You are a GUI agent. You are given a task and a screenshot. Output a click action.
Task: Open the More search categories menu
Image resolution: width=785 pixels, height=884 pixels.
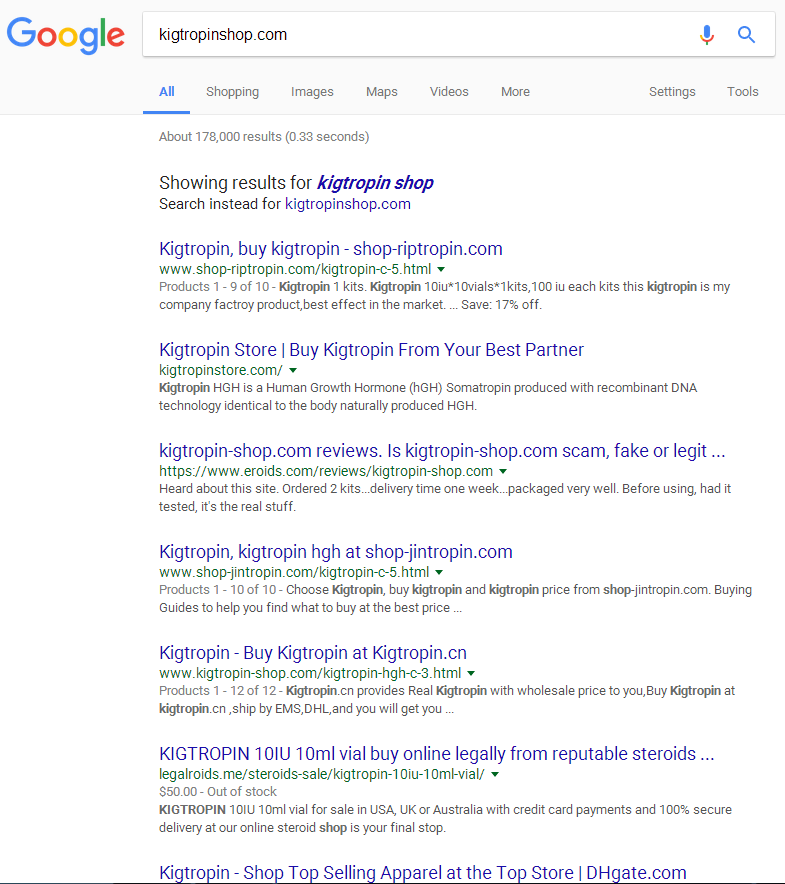pyautogui.click(x=515, y=91)
